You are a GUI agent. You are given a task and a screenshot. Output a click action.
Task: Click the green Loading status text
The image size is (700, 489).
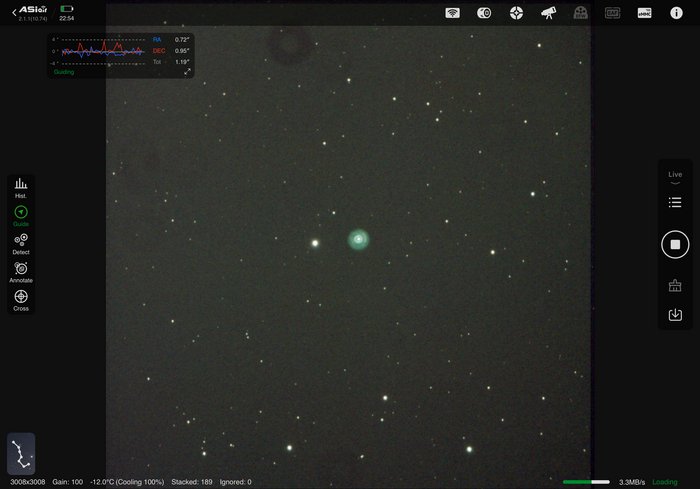[x=665, y=482]
